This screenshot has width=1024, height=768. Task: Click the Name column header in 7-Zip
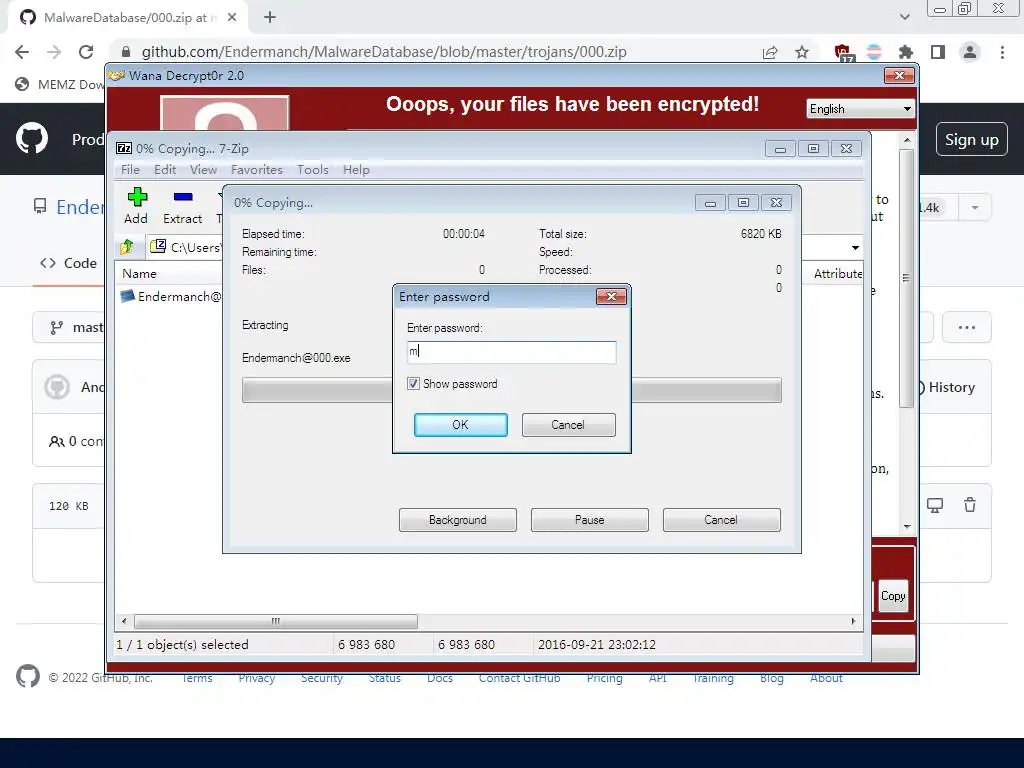[x=139, y=274]
